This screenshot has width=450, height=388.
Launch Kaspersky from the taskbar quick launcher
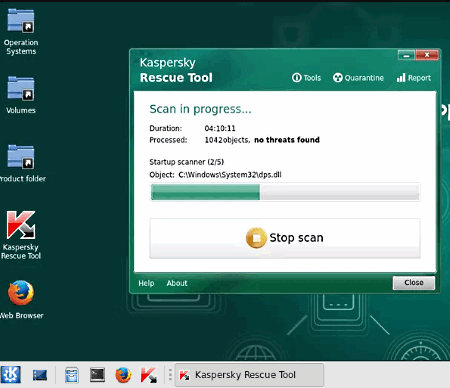[148, 375]
